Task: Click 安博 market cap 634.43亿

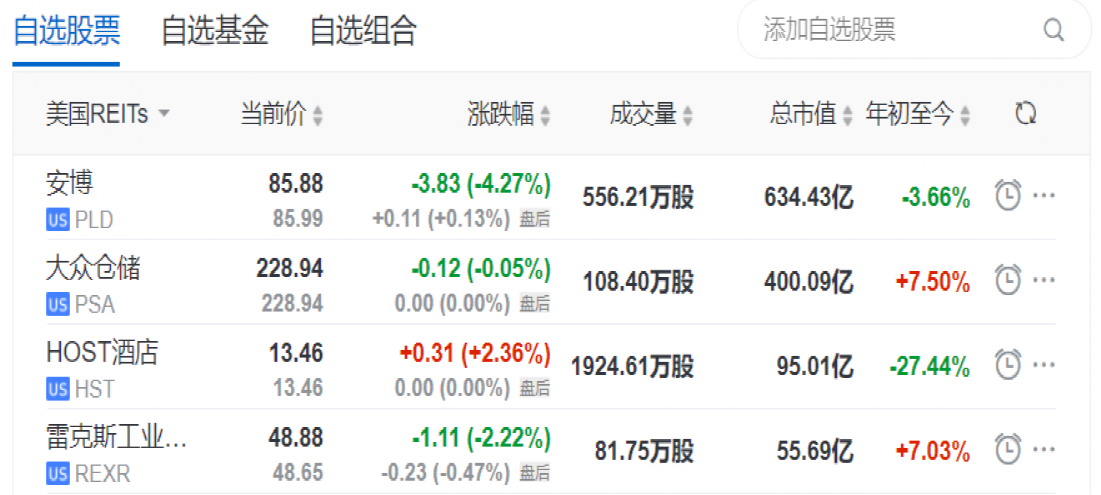Action: point(809,198)
